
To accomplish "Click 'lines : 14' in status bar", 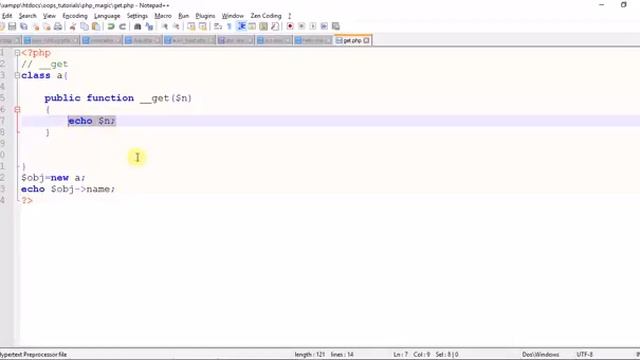I will (342, 354).
